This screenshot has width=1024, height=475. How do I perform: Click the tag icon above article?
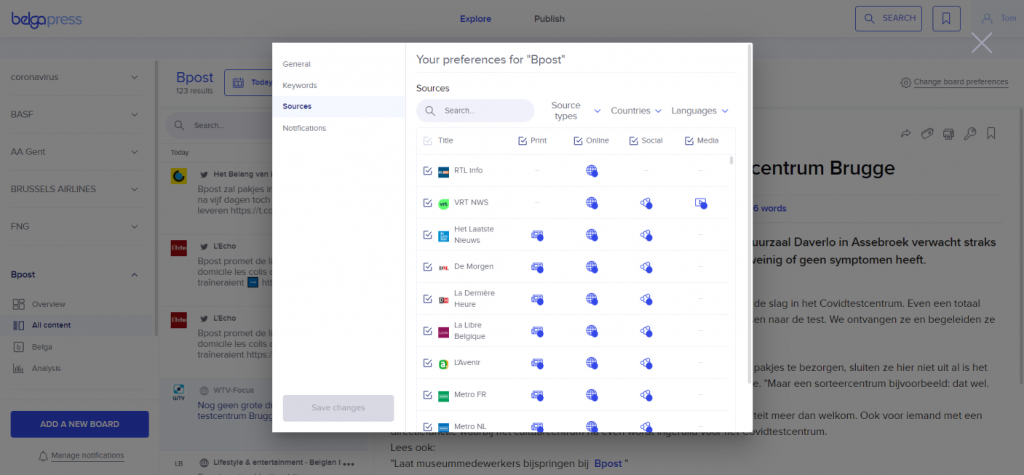pos(927,134)
